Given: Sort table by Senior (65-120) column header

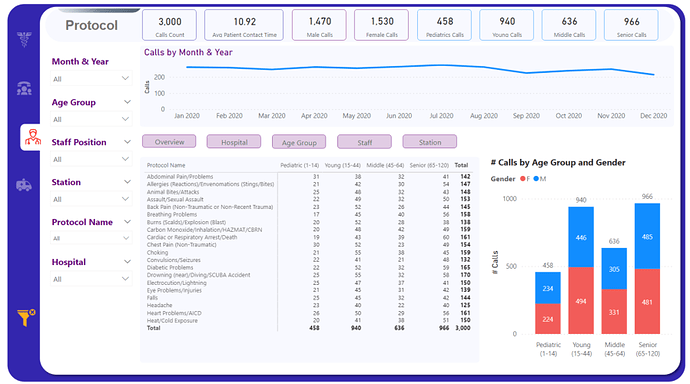Looking at the screenshot, I should 429,165.
